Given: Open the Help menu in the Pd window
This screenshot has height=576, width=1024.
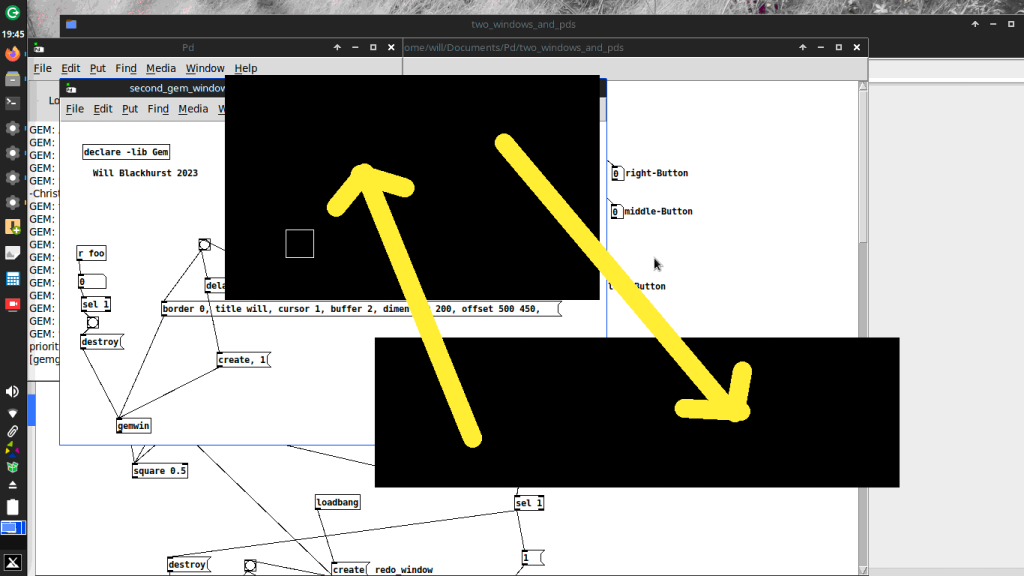Looking at the screenshot, I should pos(246,68).
